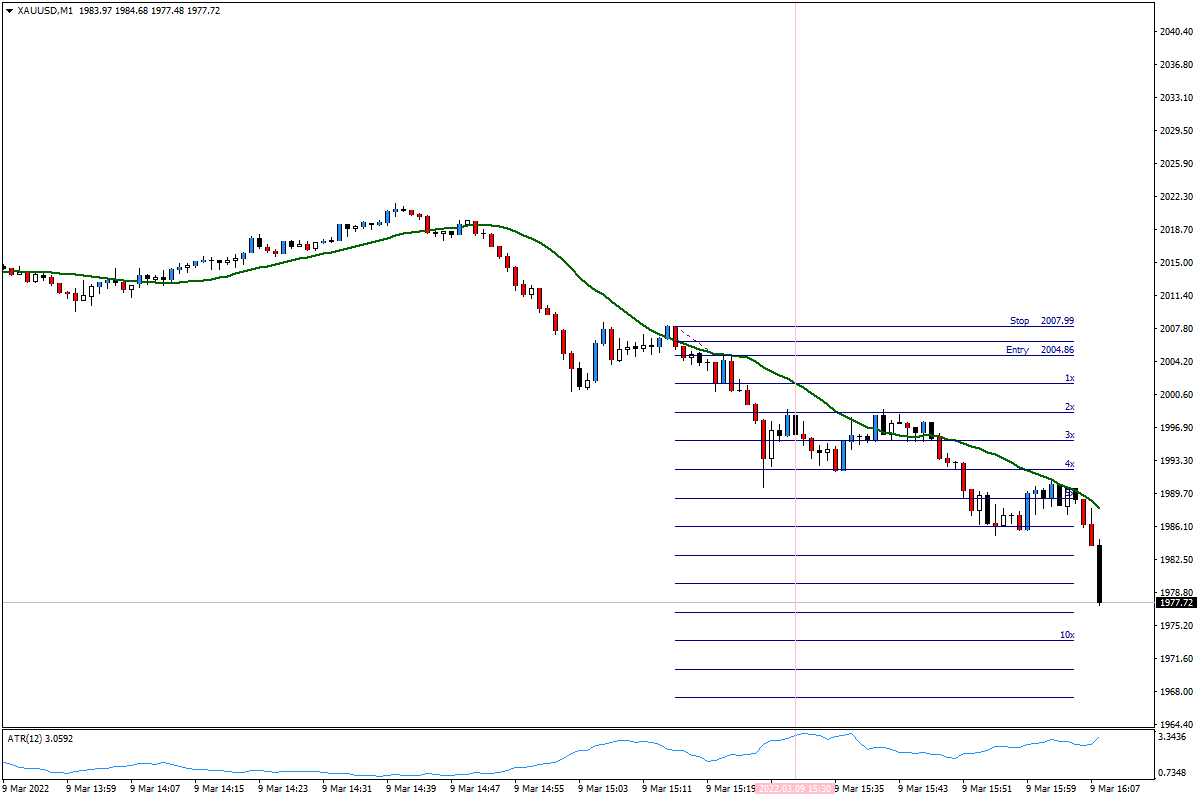Screen dimensions: 1200x800
Task: Click the '9 Mar 14:39' time axis label
Action: 411,789
